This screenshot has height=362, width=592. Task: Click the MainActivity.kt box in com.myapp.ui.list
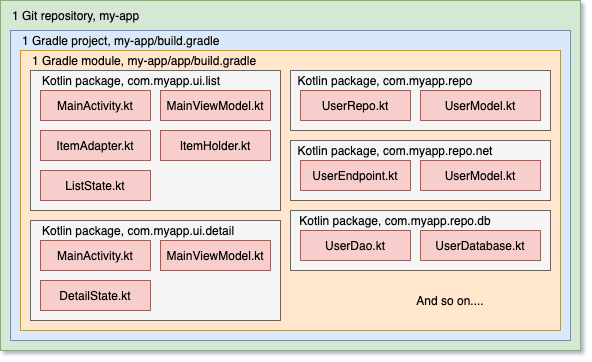click(95, 106)
